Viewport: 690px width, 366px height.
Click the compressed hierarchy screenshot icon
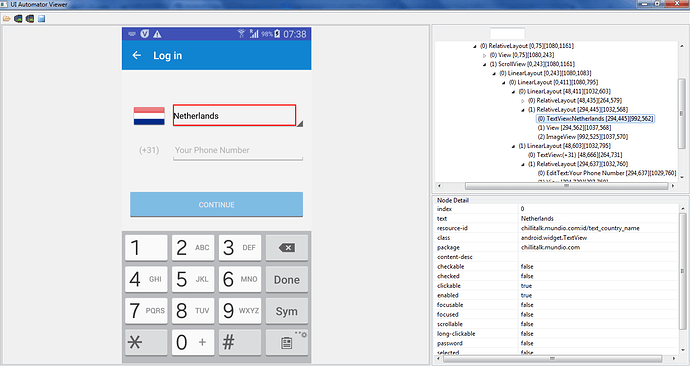(x=29, y=18)
